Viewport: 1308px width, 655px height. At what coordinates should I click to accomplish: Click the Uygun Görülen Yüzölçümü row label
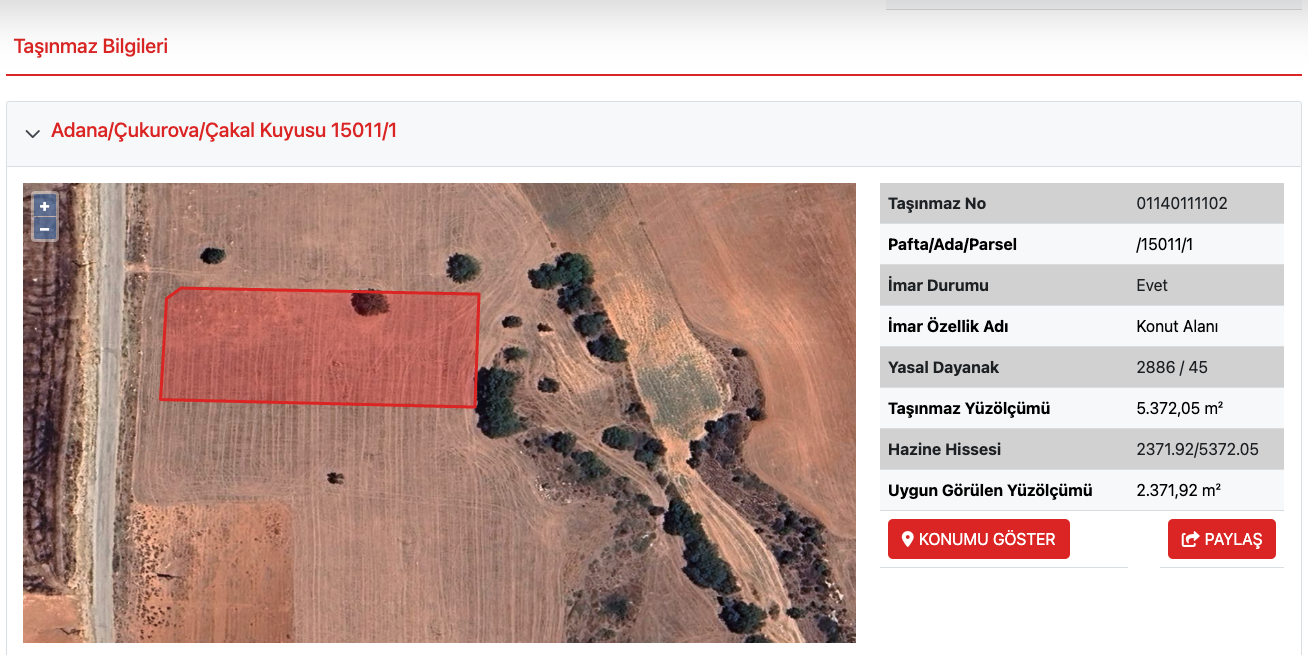click(990, 490)
